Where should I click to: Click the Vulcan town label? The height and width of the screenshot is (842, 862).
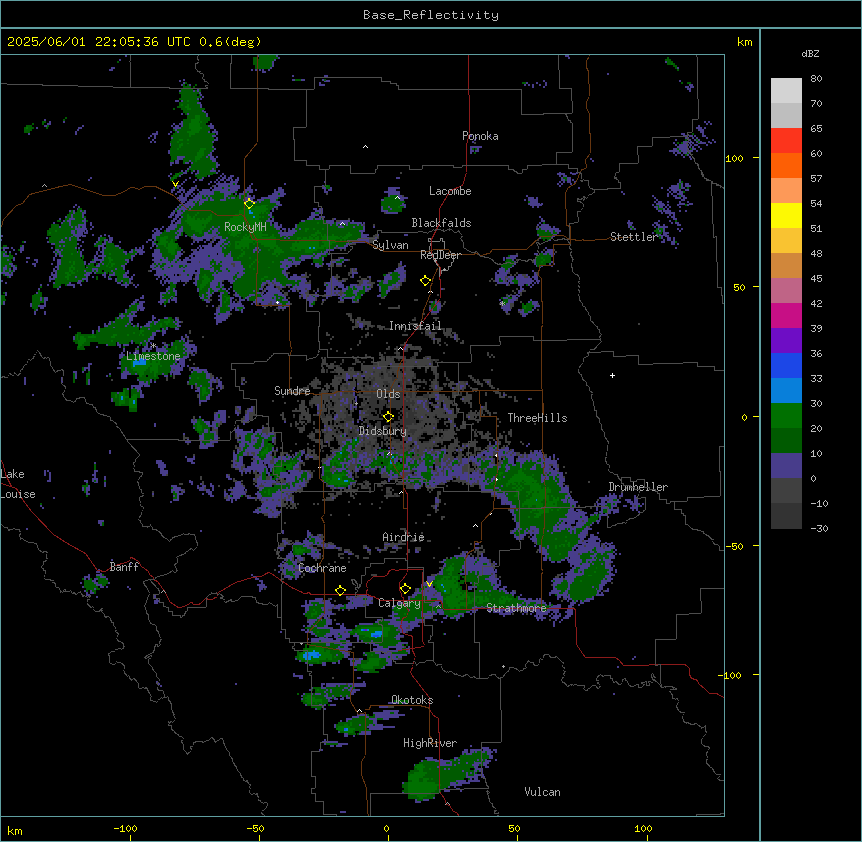point(542,792)
